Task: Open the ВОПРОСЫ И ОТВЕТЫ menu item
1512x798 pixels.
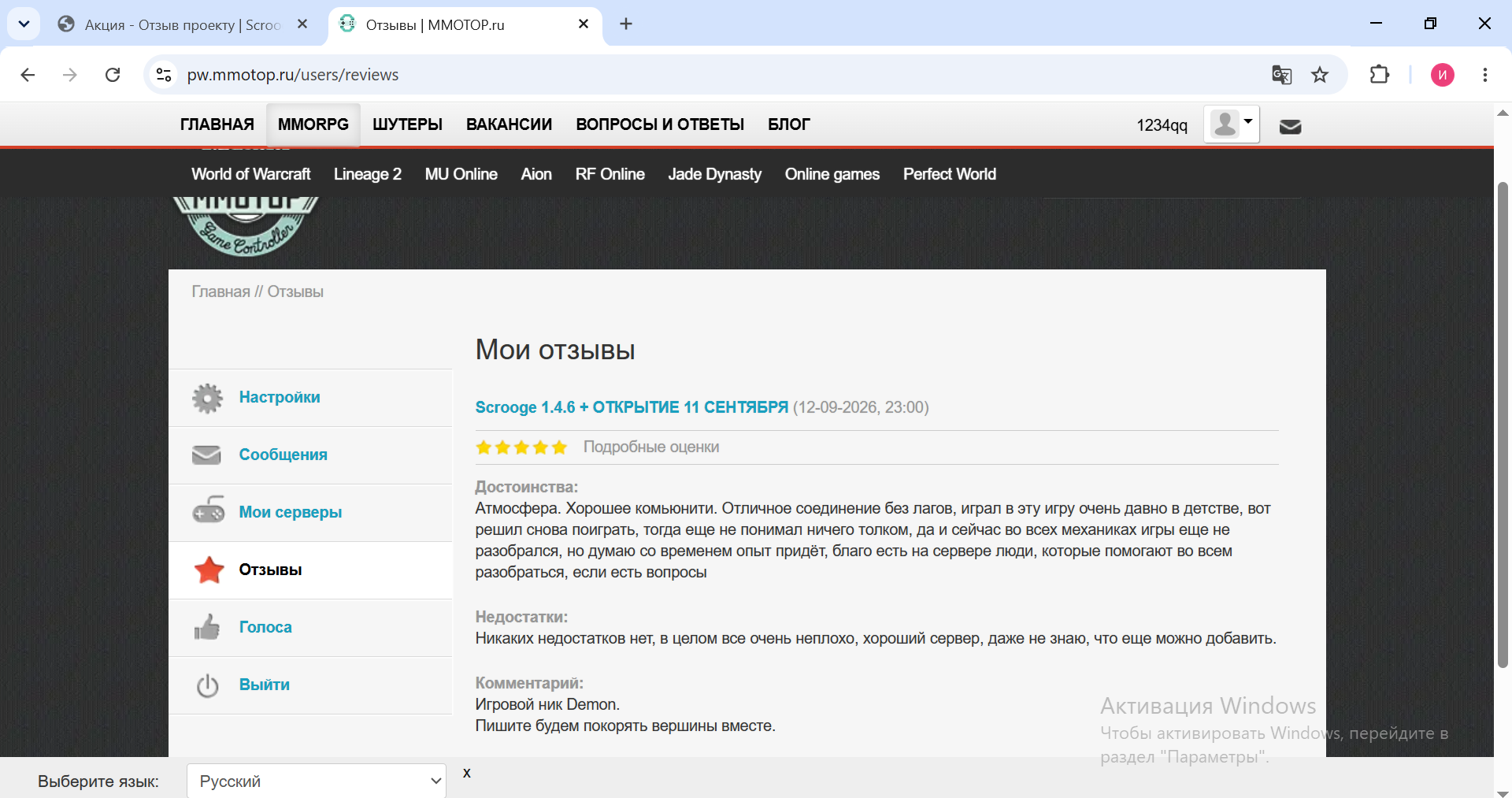Action: (x=660, y=124)
